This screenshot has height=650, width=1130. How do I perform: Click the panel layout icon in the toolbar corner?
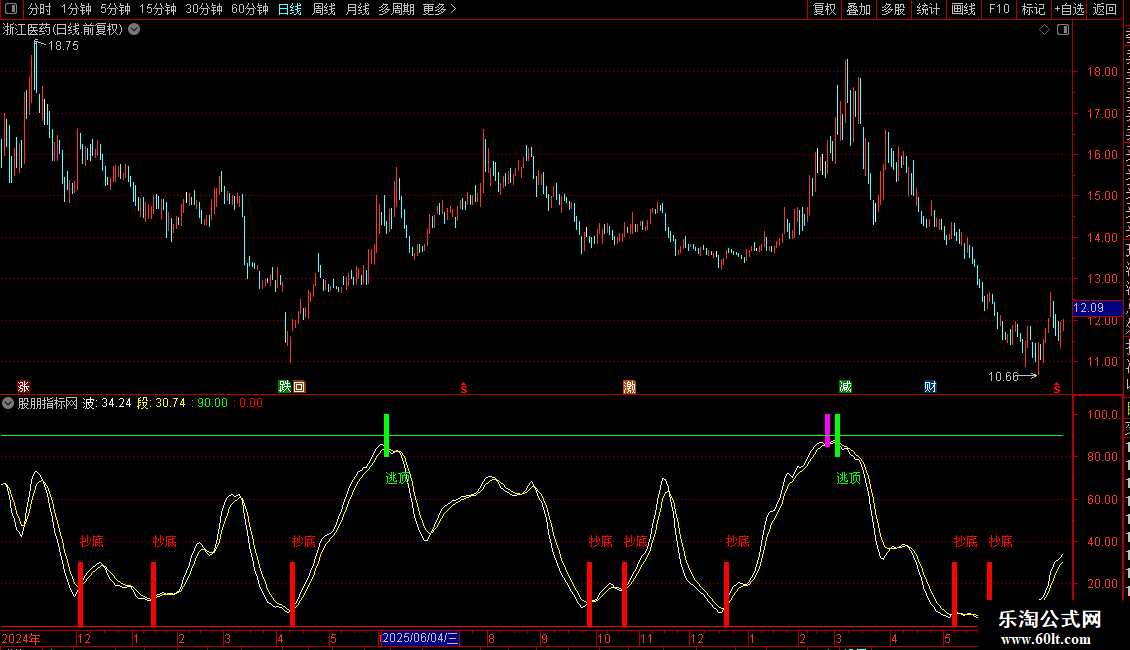point(11,9)
